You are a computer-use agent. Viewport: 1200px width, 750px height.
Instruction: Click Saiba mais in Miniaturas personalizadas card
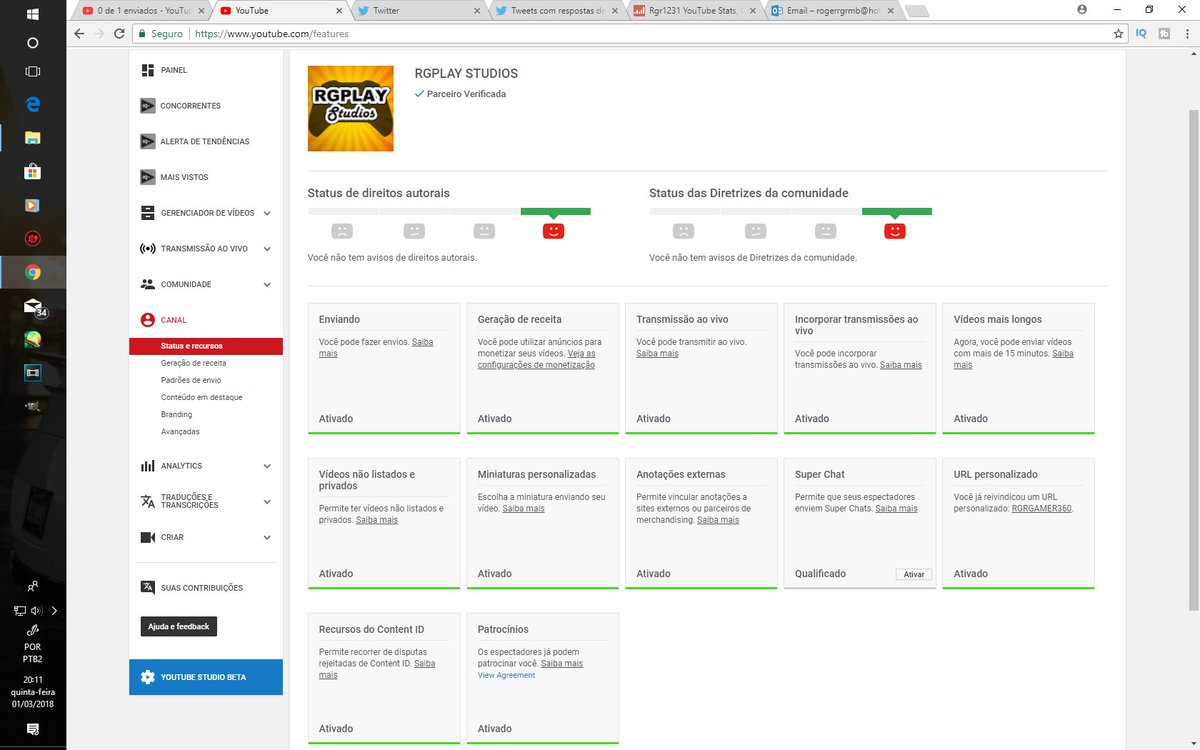click(x=523, y=508)
